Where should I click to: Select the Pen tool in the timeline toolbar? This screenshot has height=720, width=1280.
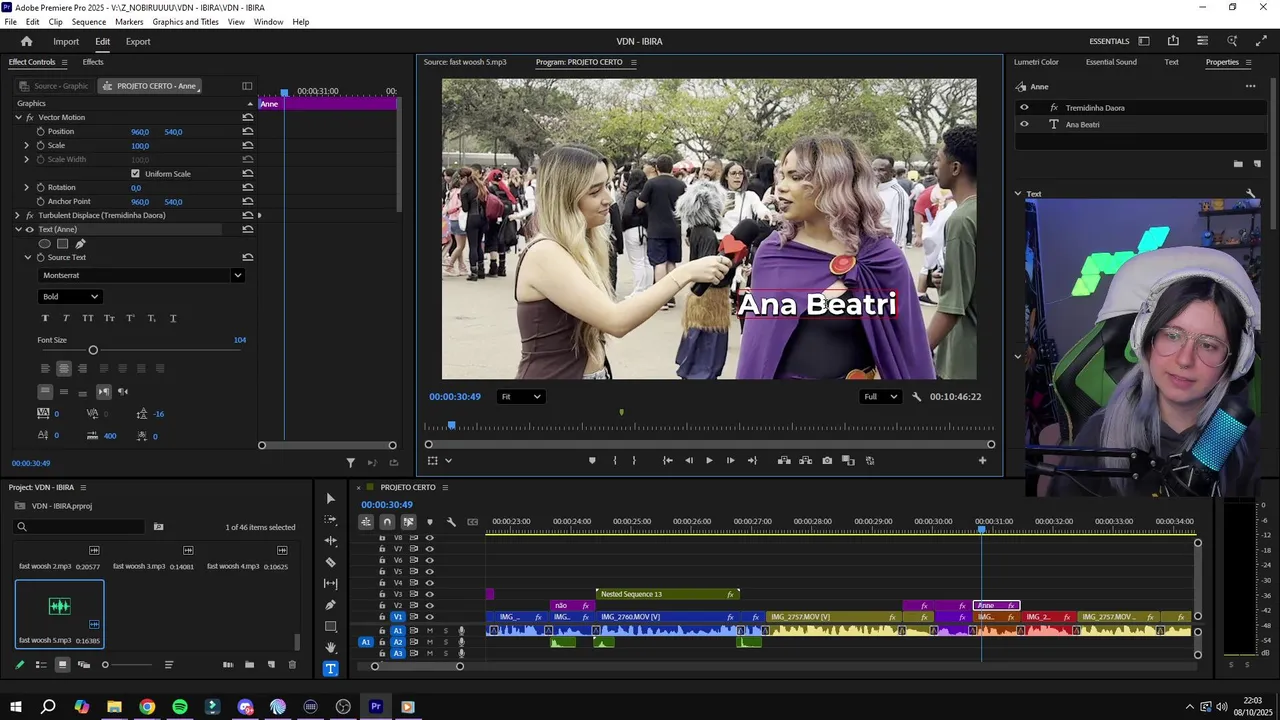point(331,605)
